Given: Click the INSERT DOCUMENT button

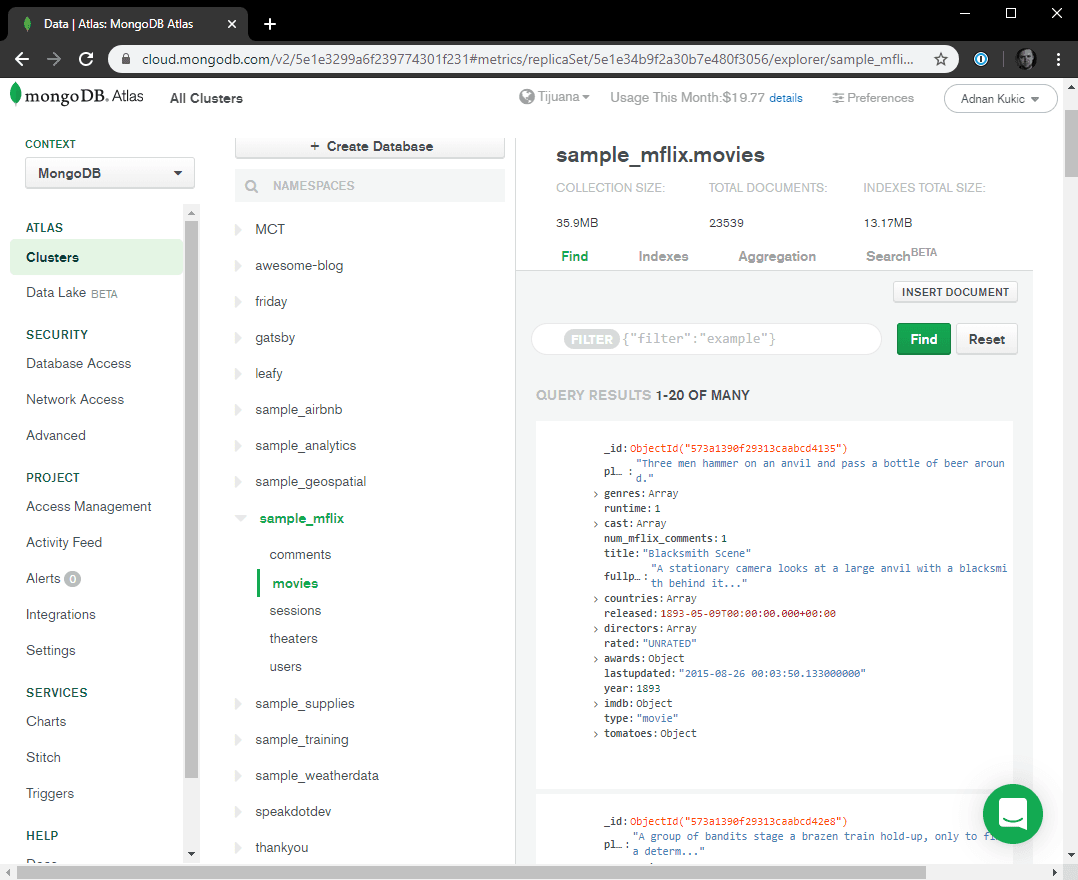Looking at the screenshot, I should pyautogui.click(x=955, y=292).
